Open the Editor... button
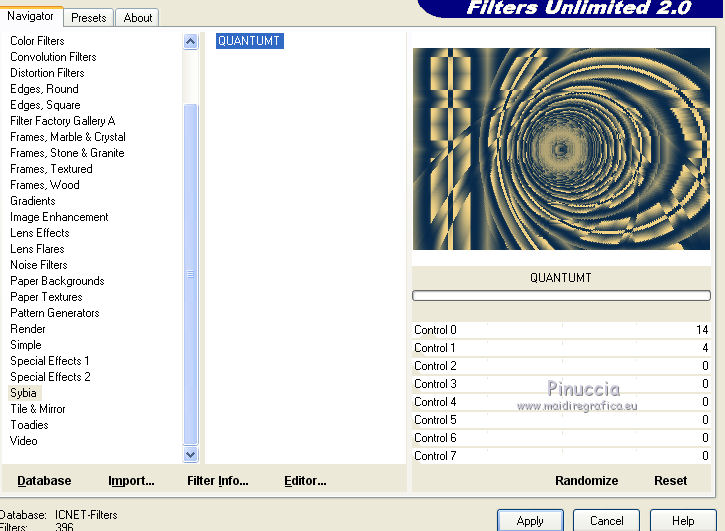Screen dimensions: 725x531 pos(305,481)
